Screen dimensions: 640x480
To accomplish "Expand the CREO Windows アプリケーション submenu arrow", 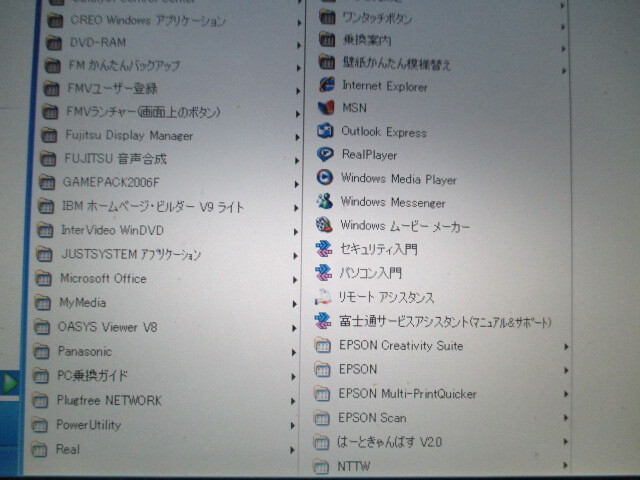I will click(299, 23).
